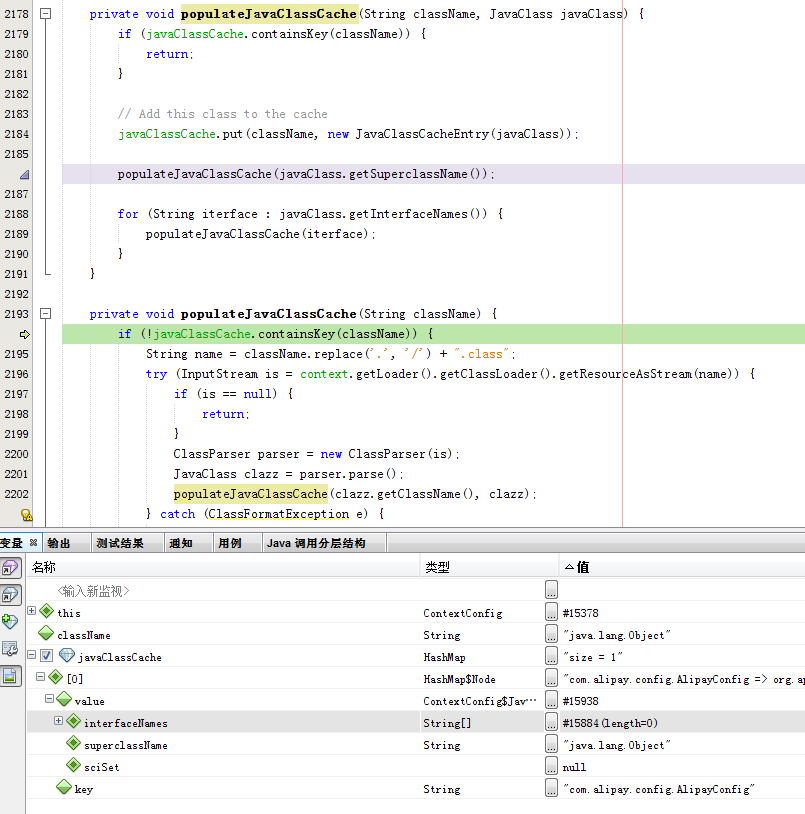Open value editor button for 'this' row
Screen dimensions: 805x814
click(x=551, y=612)
